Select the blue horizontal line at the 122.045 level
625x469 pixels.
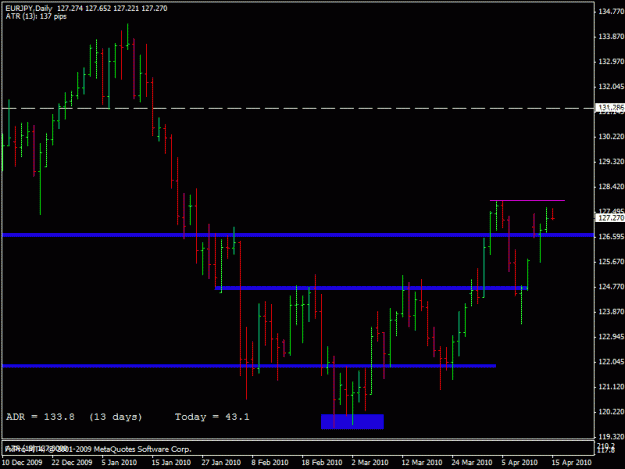click(x=249, y=365)
